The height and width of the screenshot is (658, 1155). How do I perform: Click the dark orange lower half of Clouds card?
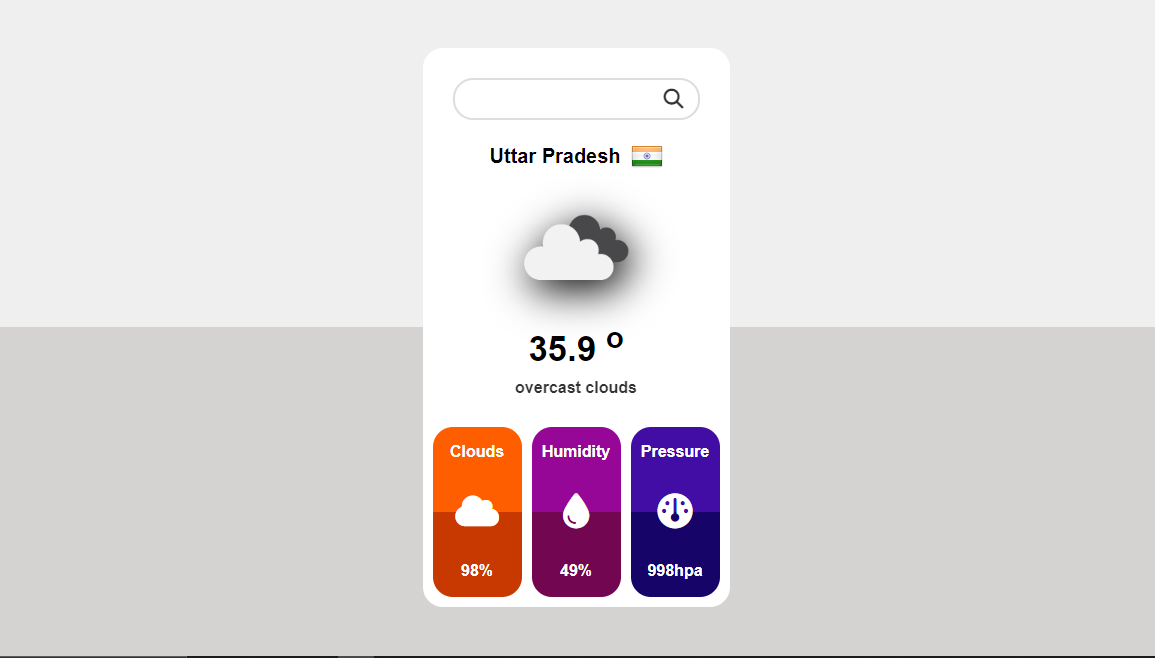click(x=477, y=554)
